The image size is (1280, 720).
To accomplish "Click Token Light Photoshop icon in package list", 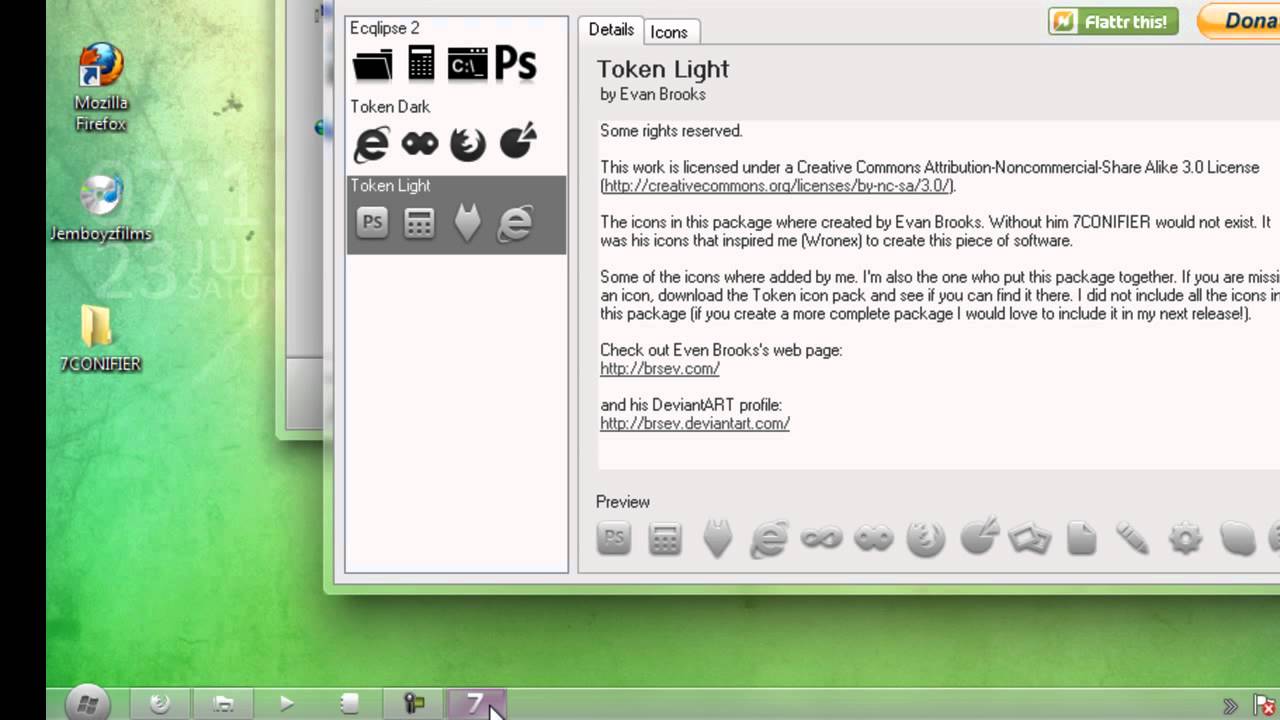I will [x=372, y=222].
